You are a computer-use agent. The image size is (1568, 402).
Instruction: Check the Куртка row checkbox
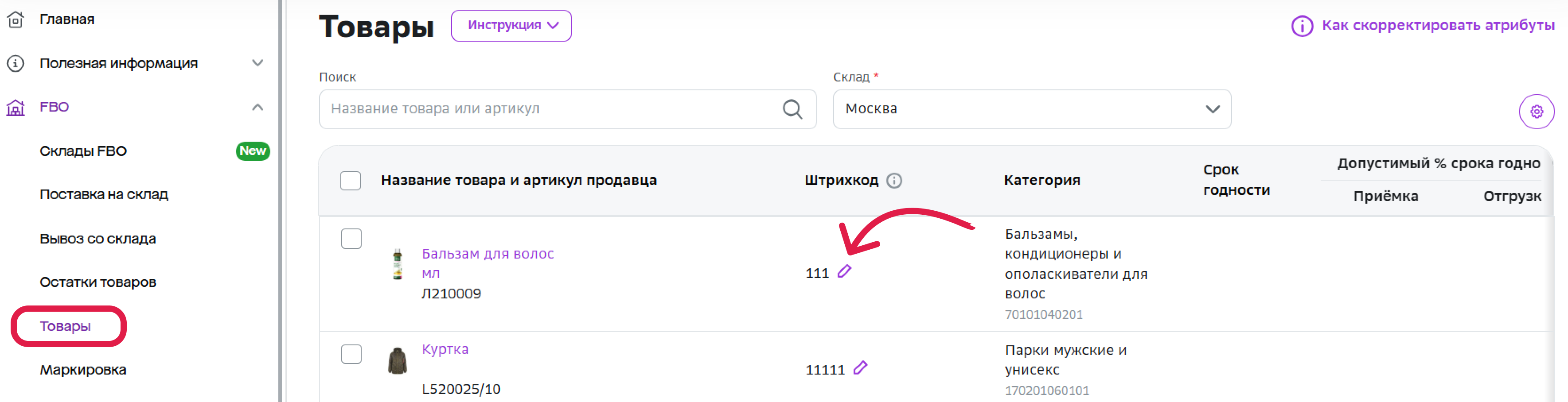pos(351,354)
